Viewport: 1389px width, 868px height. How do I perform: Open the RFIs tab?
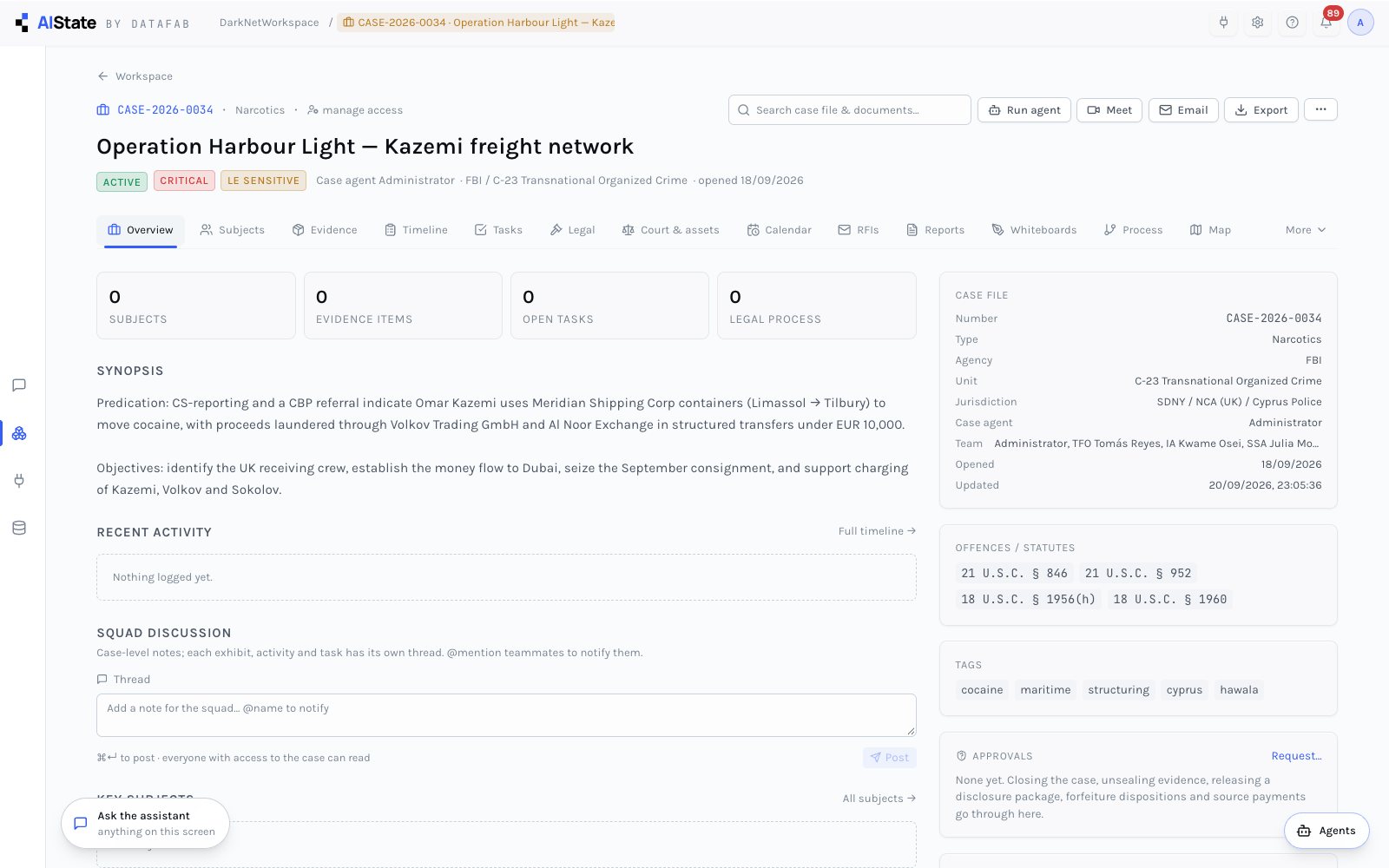coord(858,230)
